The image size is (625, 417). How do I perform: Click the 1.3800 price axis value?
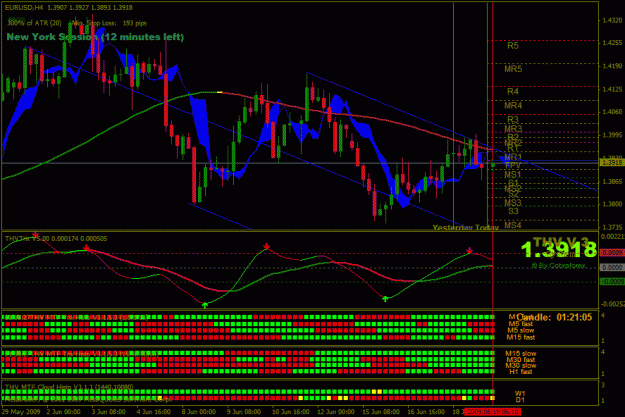click(x=612, y=204)
